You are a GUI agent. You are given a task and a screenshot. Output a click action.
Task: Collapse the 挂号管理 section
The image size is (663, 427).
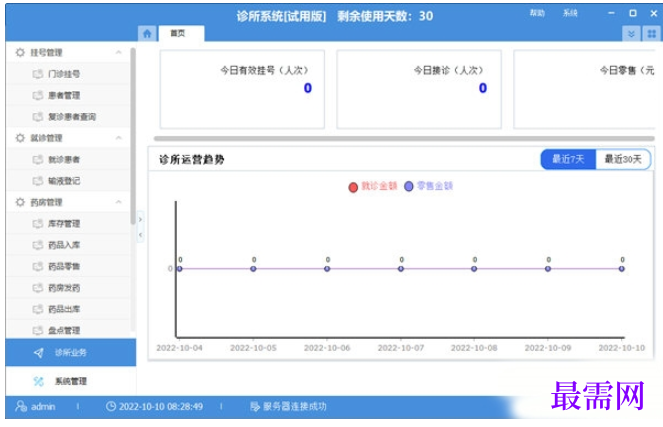tap(119, 52)
